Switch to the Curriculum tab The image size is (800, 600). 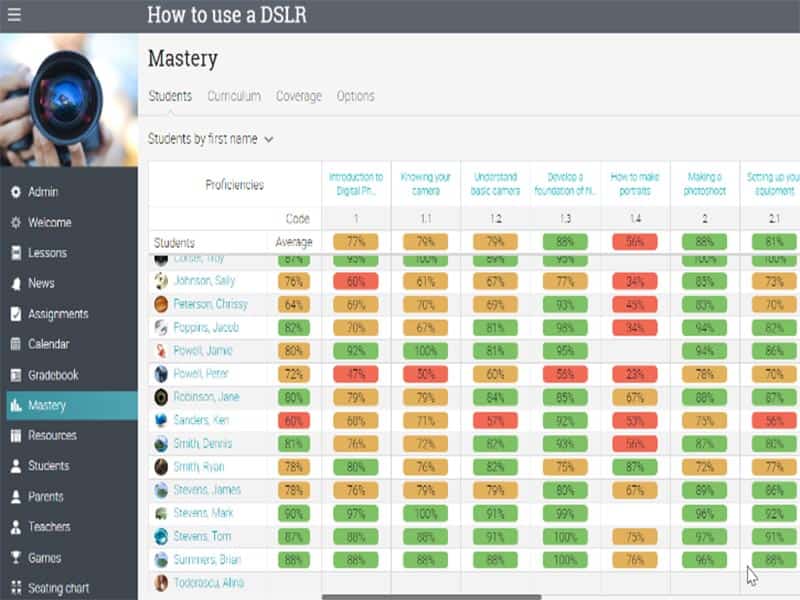pyautogui.click(x=234, y=96)
